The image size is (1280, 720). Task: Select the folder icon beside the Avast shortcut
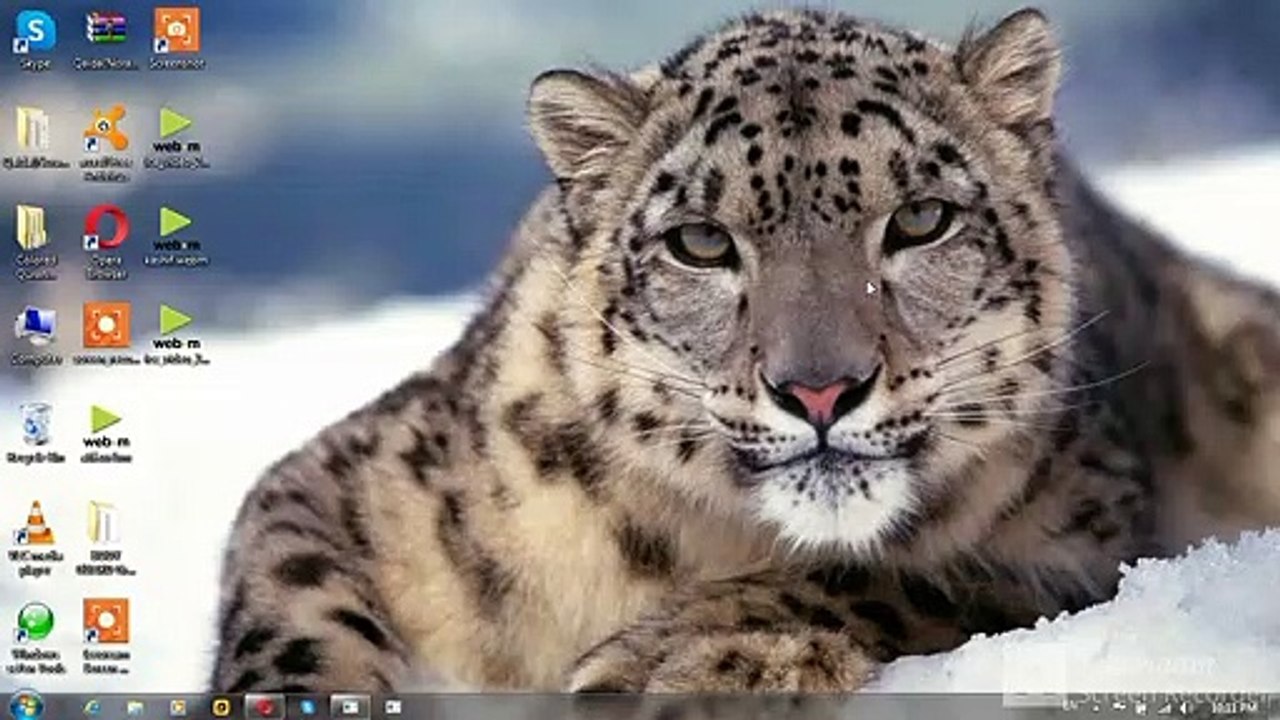(x=35, y=137)
